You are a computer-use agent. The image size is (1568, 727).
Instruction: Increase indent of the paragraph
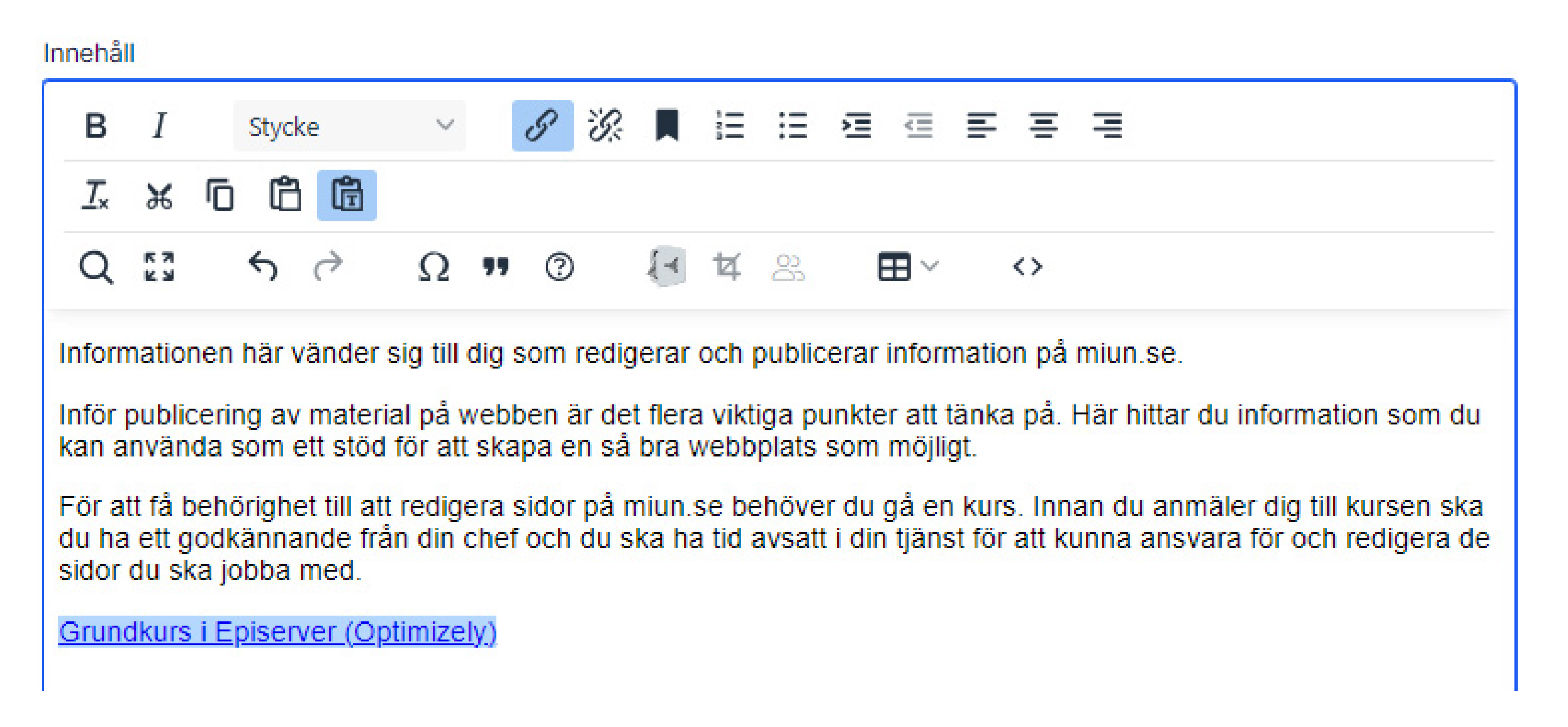point(856,126)
